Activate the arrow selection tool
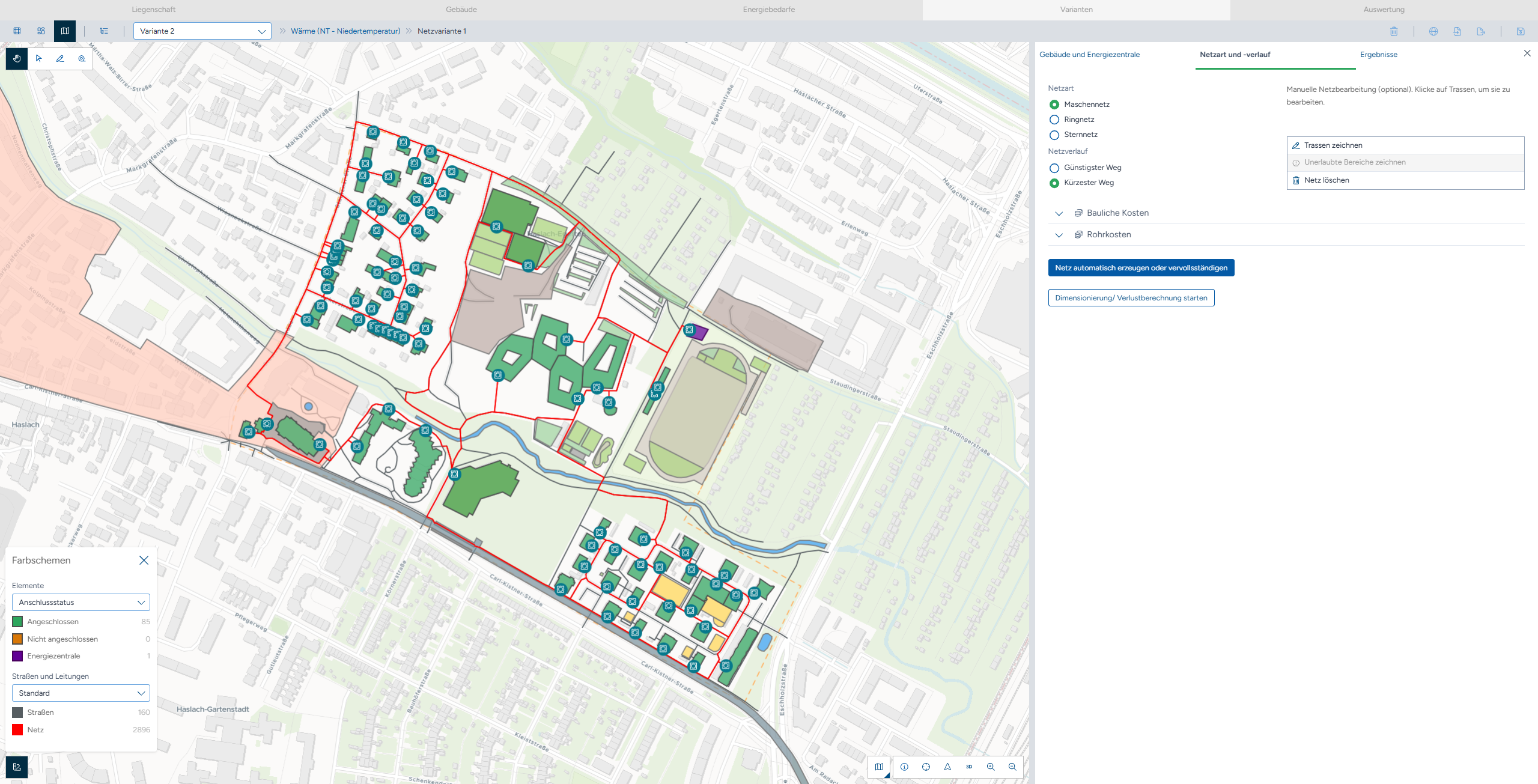Viewport: 1538px width, 784px height. [38, 59]
